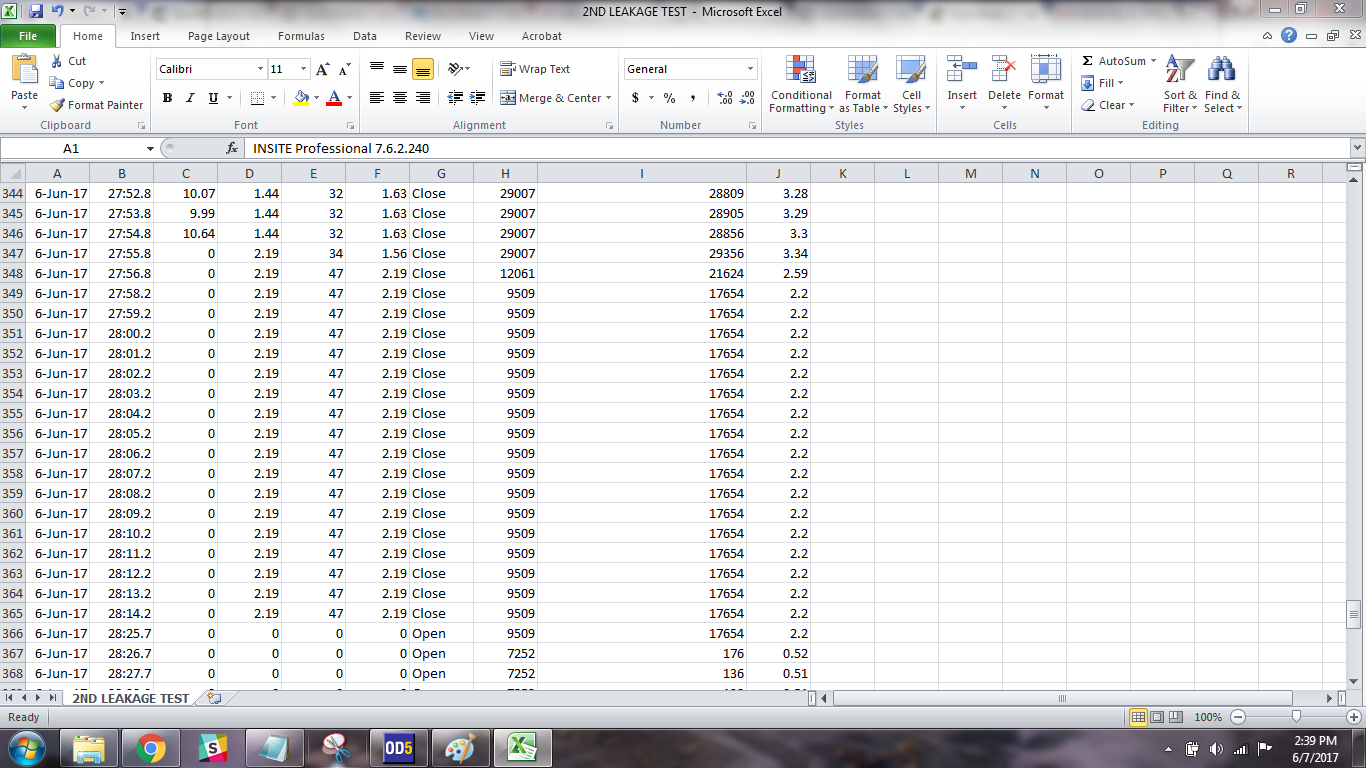Click Insert cells icon

coord(962,68)
